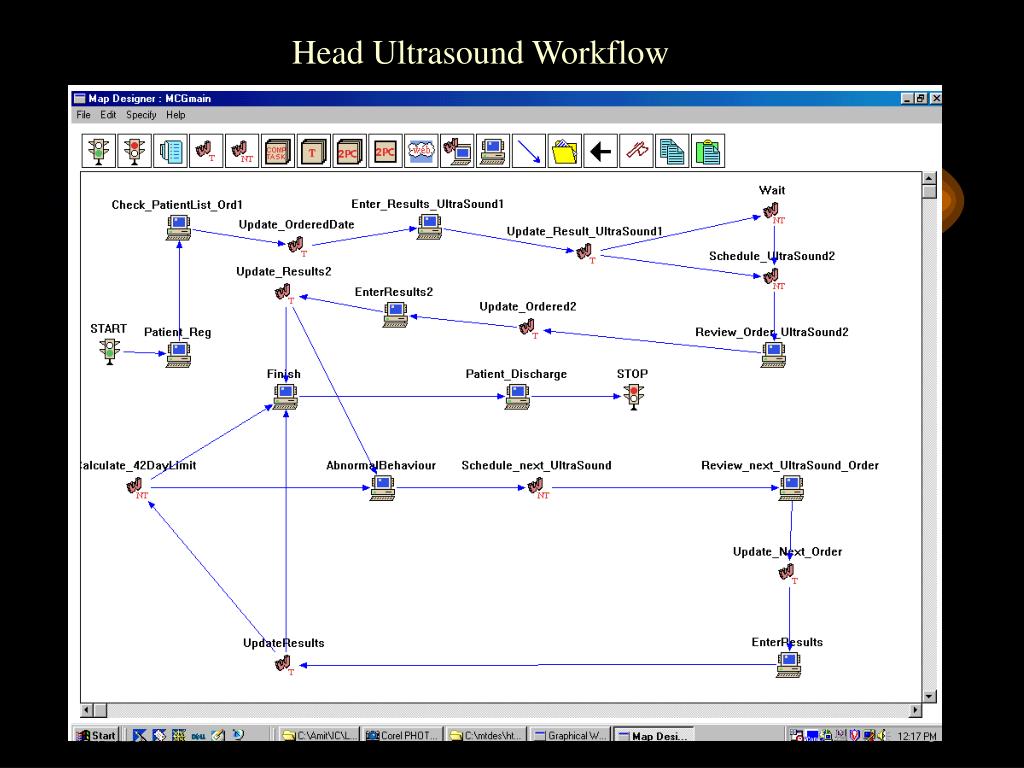Viewport: 1024px width, 768px height.
Task: Select the red axe cut tool
Action: click(636, 151)
